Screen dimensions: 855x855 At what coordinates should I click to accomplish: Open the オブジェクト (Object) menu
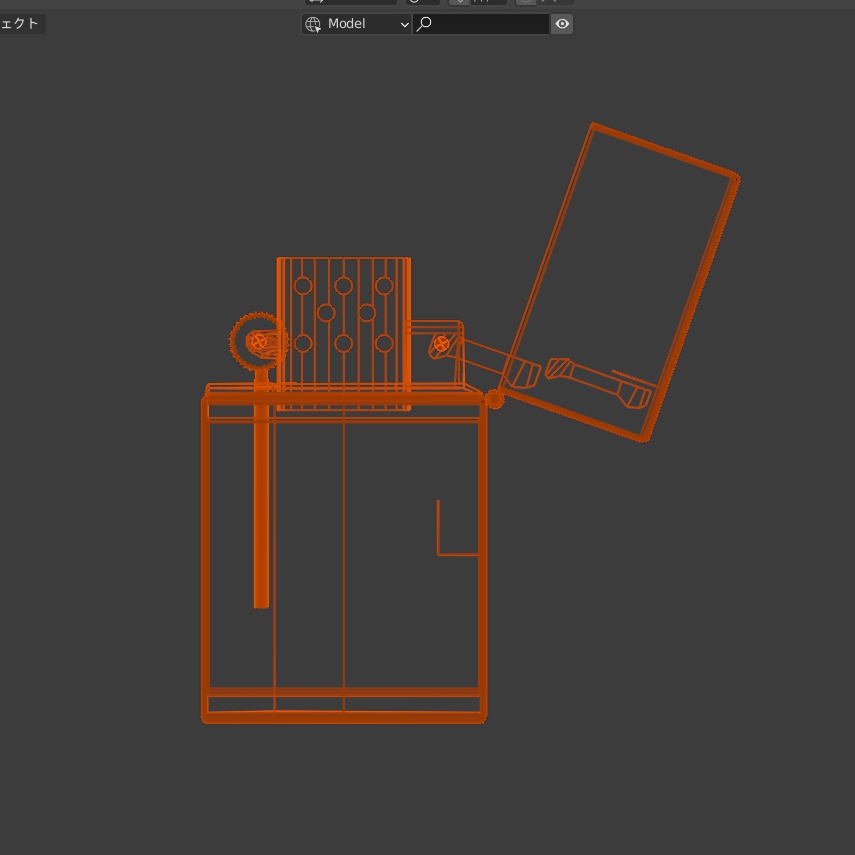(x=21, y=24)
